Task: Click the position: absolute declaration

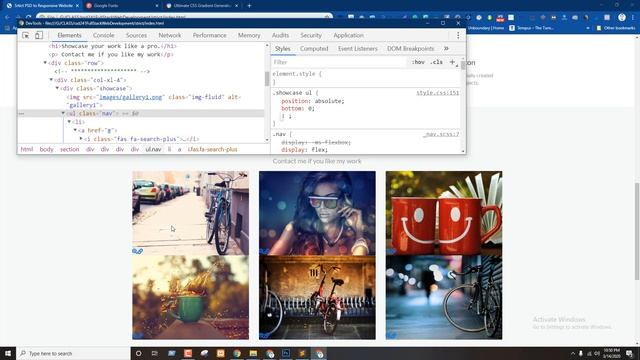Action: pyautogui.click(x=313, y=101)
